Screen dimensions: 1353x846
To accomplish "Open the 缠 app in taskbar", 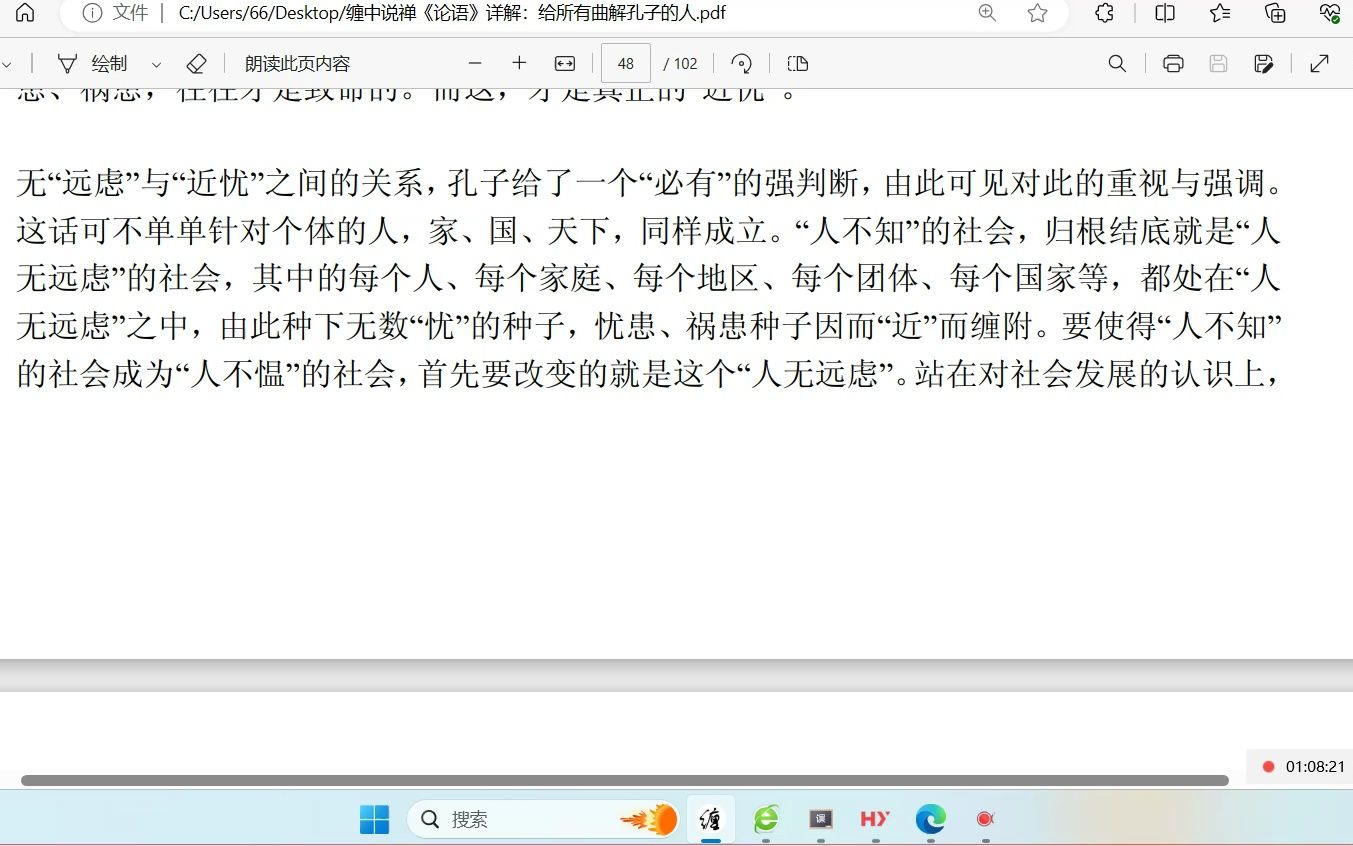I will pyautogui.click(x=711, y=819).
